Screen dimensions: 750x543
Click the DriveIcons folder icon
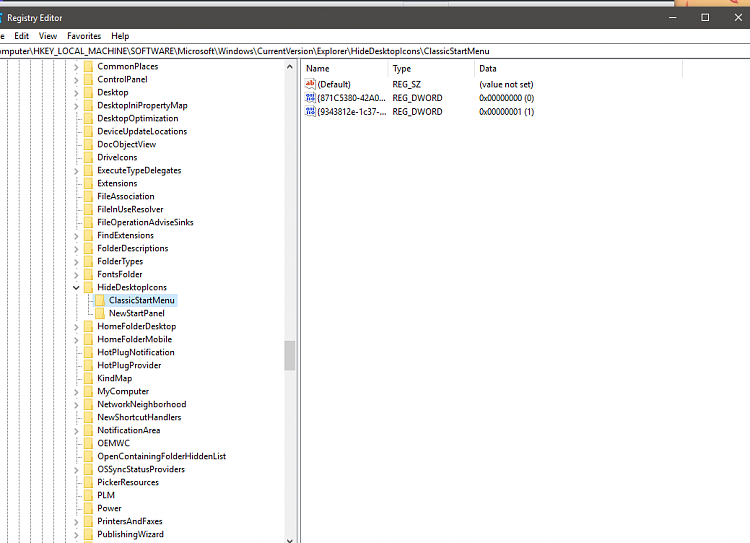[x=88, y=157]
